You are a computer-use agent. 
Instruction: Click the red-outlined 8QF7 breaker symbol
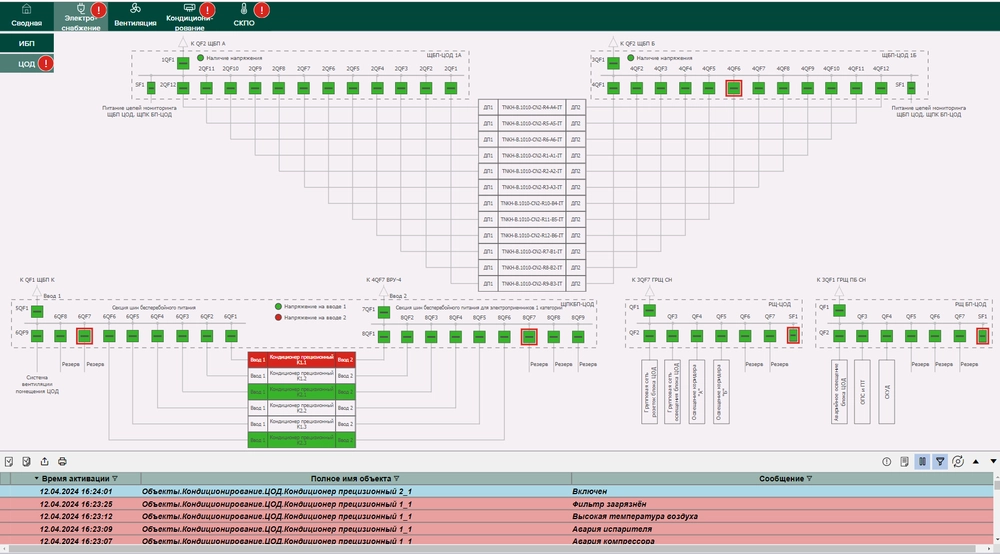530,335
